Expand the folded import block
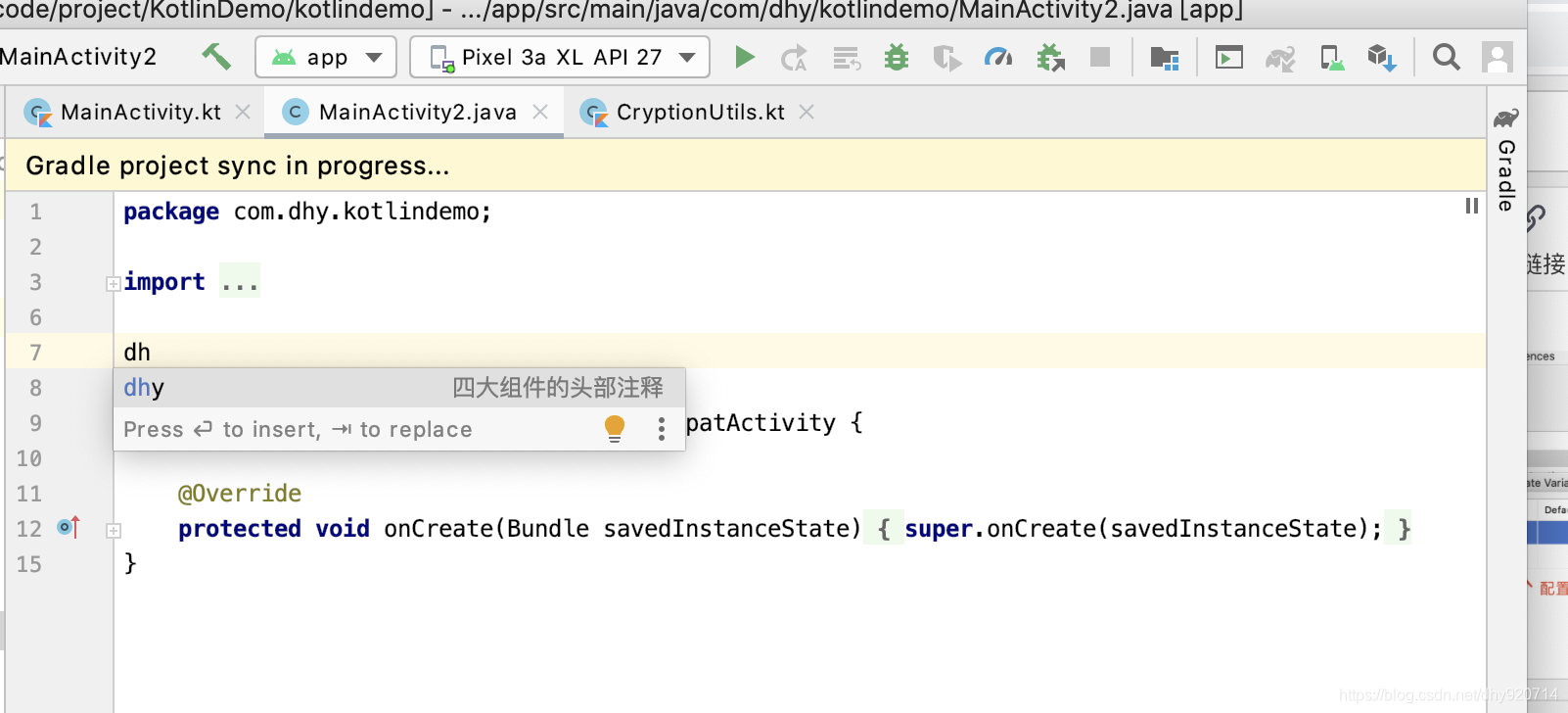Screen dimensions: 1568x713 [114, 283]
